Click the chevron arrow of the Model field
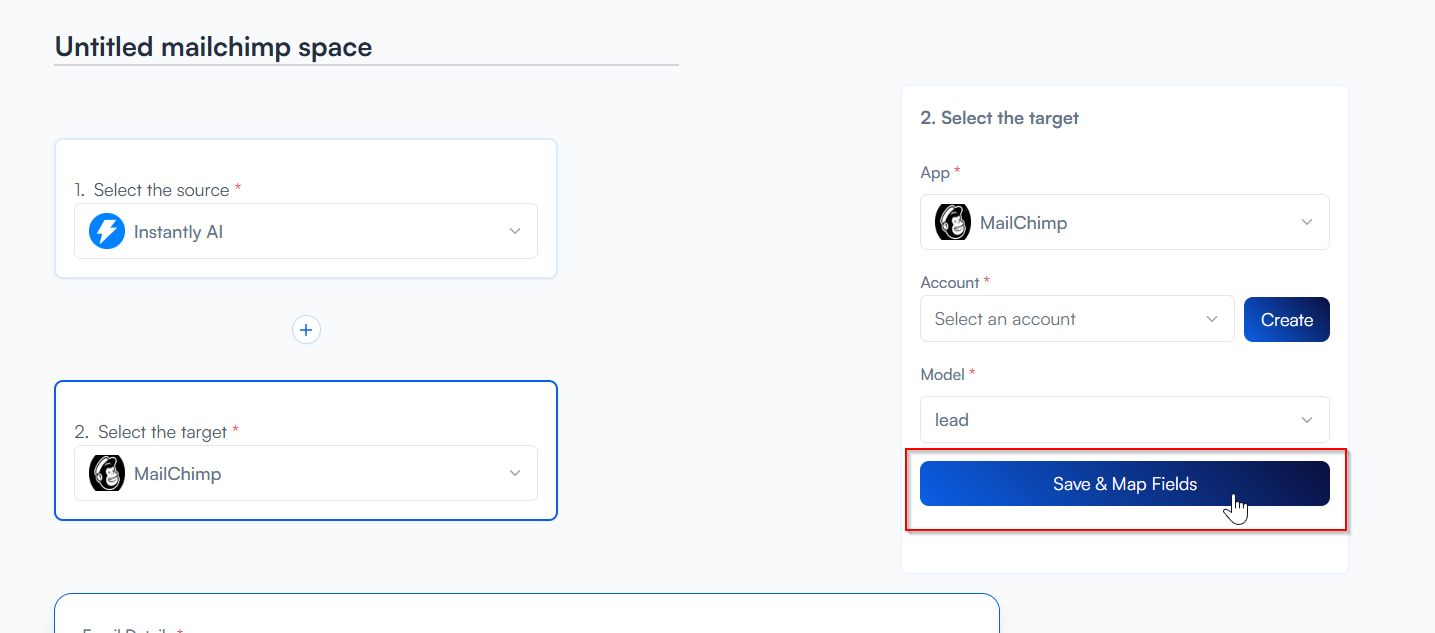Viewport: 1435px width, 633px height. click(x=1307, y=420)
